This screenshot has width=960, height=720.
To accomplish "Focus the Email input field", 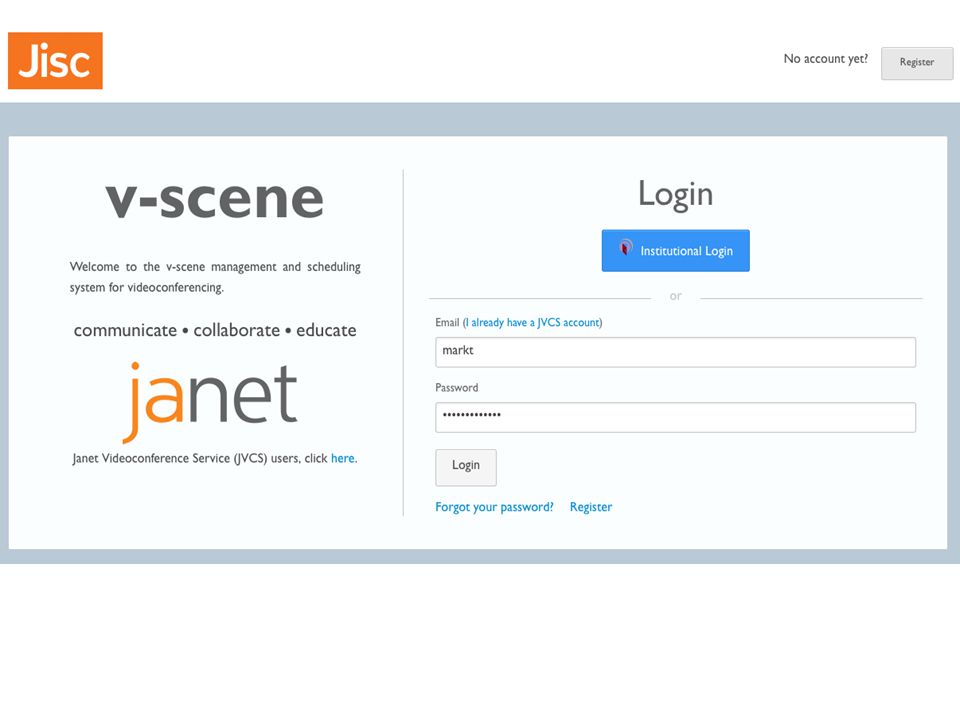I will 675,352.
